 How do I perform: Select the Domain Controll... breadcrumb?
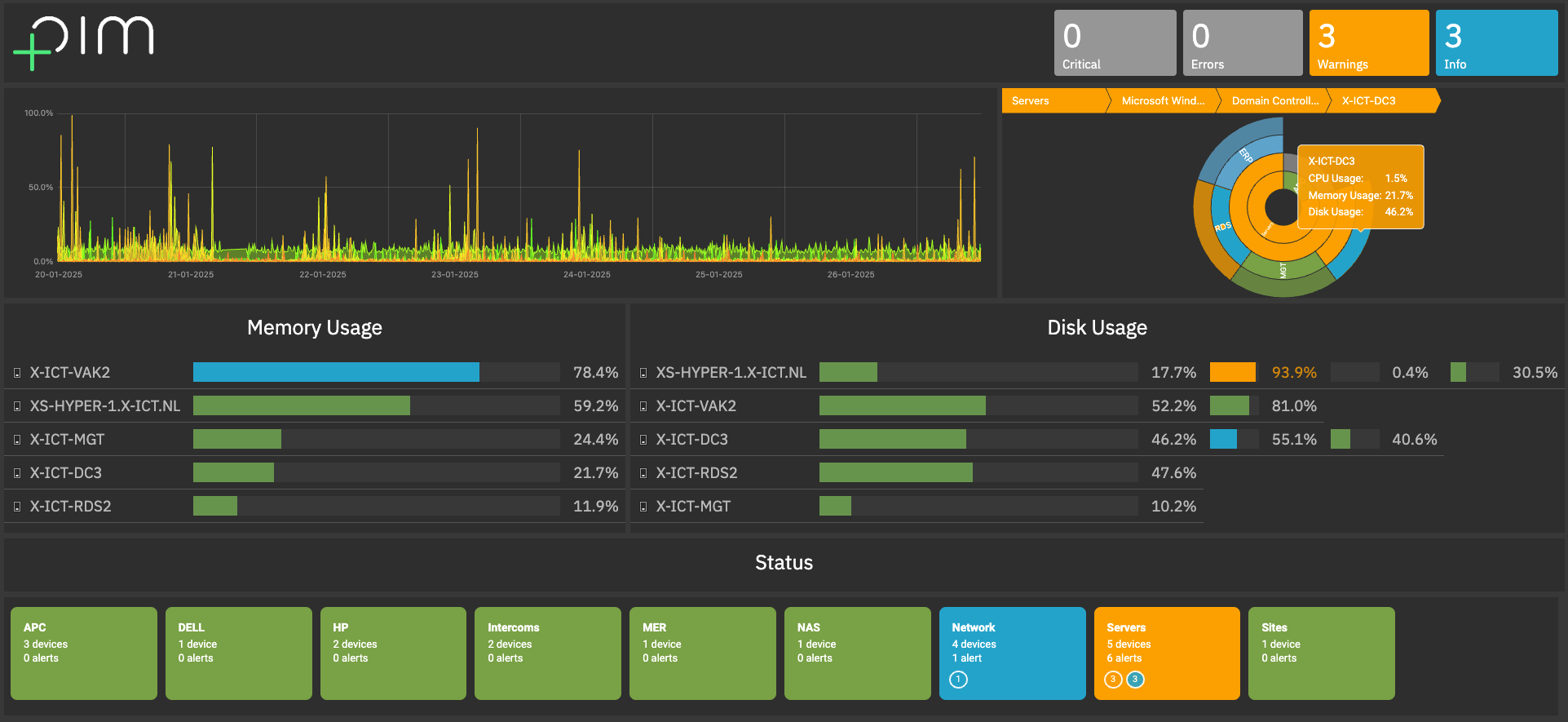[x=1274, y=101]
